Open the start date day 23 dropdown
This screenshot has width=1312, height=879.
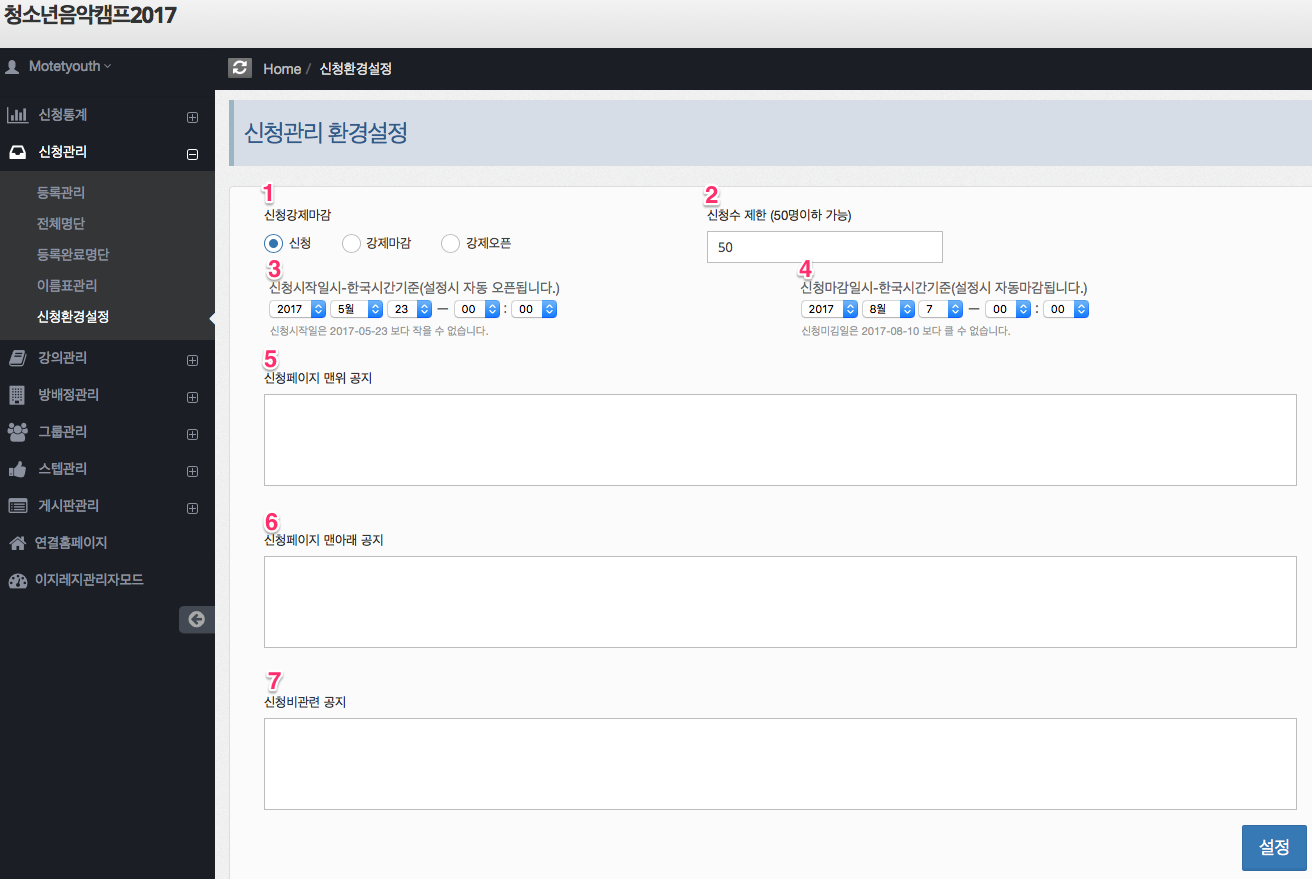[410, 309]
